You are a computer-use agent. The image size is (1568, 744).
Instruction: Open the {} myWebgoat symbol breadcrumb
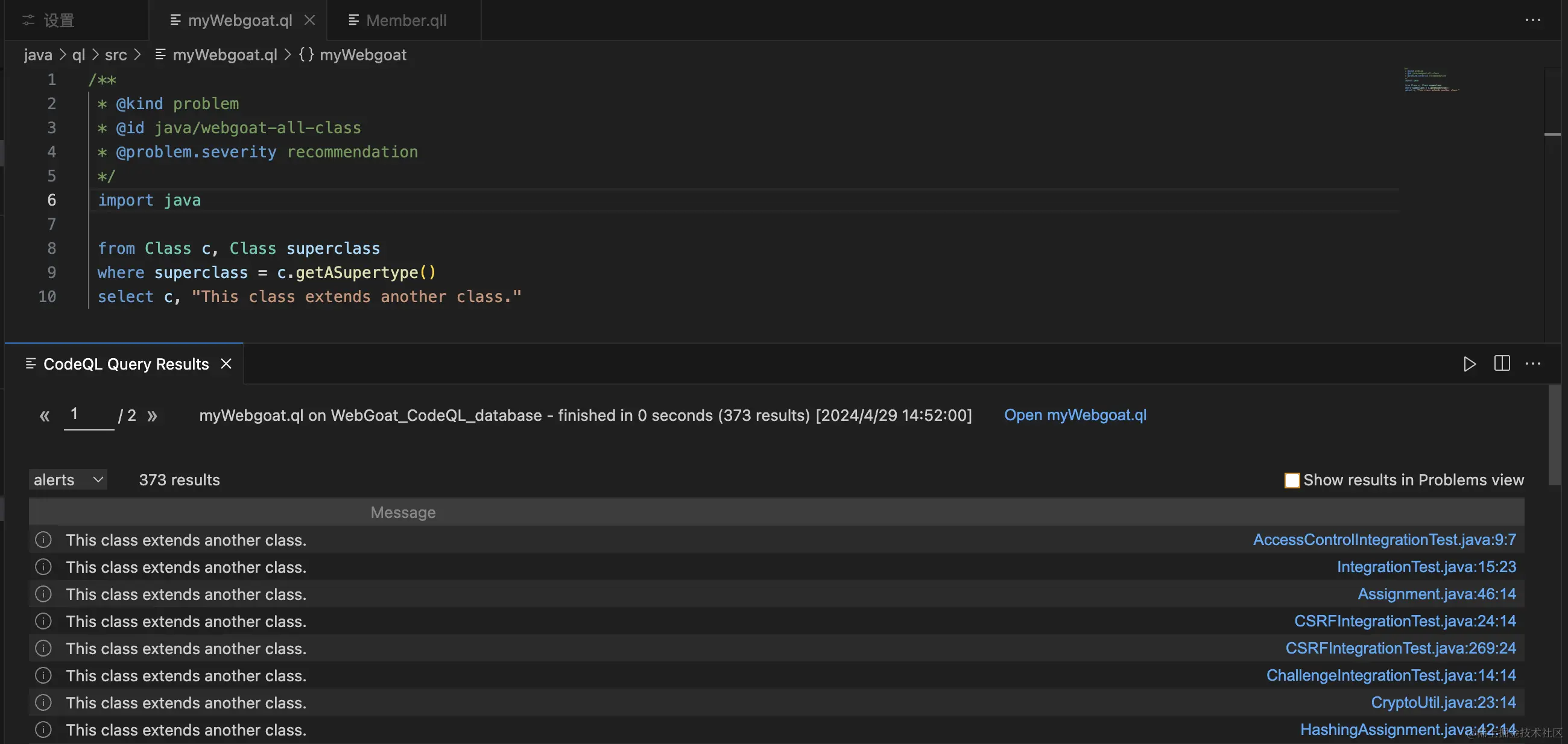coord(352,55)
